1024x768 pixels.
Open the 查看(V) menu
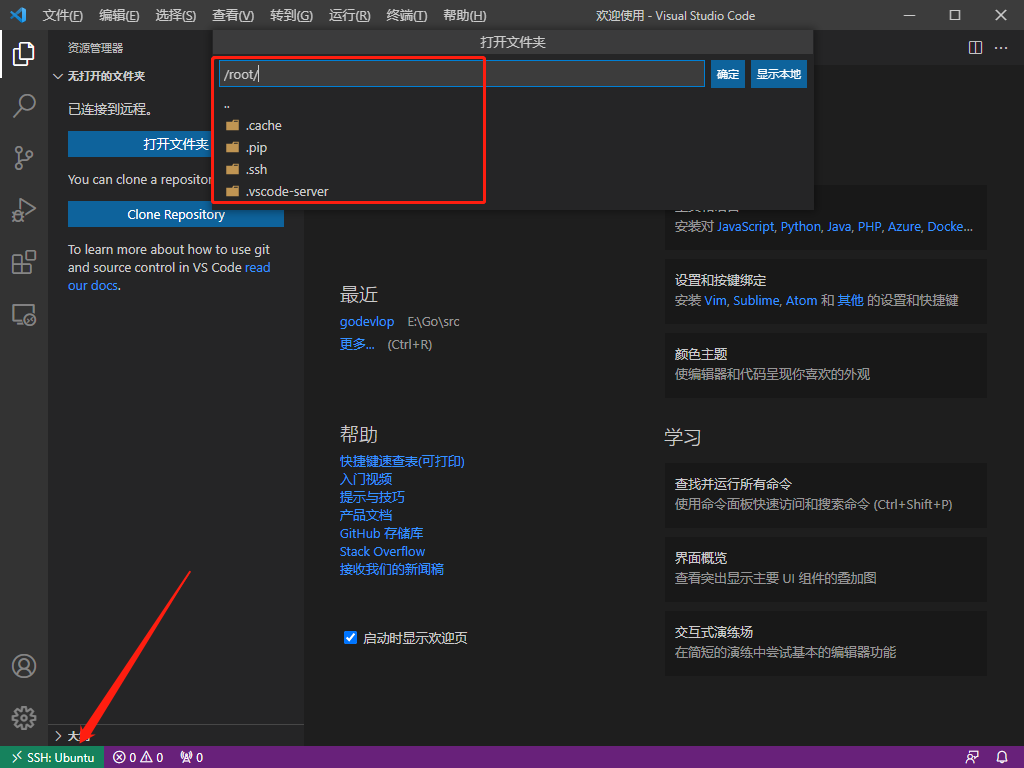pos(233,15)
